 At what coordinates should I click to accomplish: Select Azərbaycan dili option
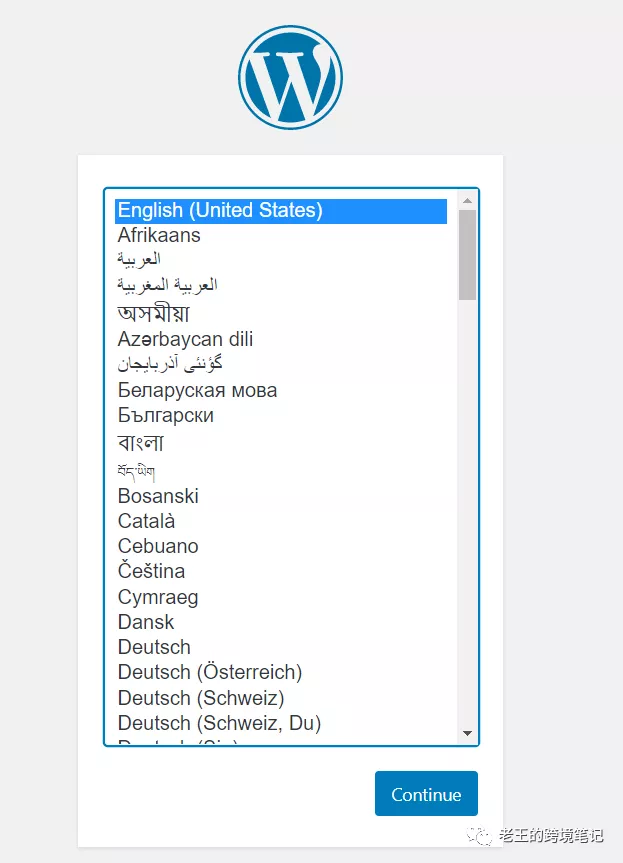(185, 339)
